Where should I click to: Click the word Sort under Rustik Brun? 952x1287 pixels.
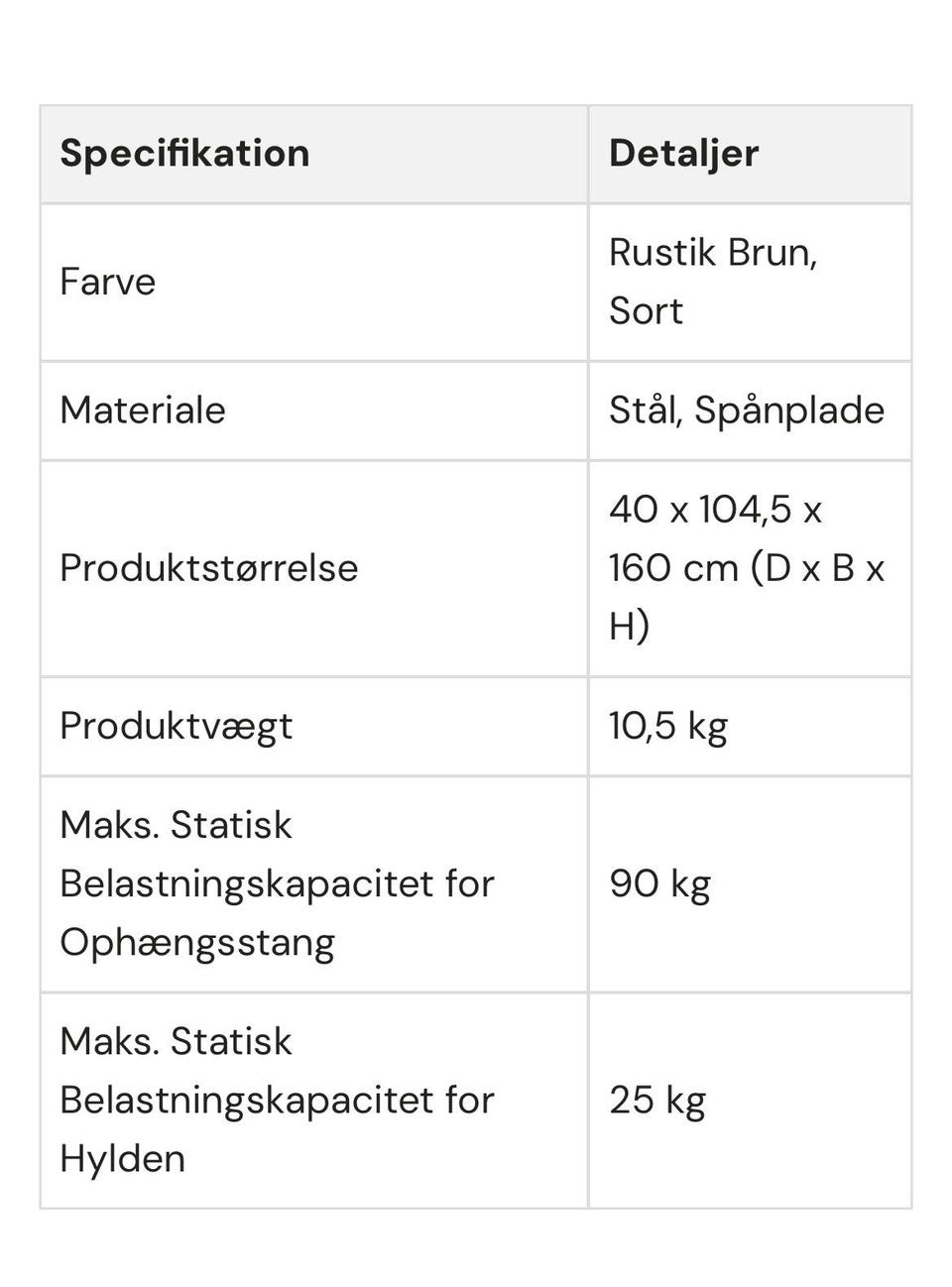pyautogui.click(x=646, y=310)
